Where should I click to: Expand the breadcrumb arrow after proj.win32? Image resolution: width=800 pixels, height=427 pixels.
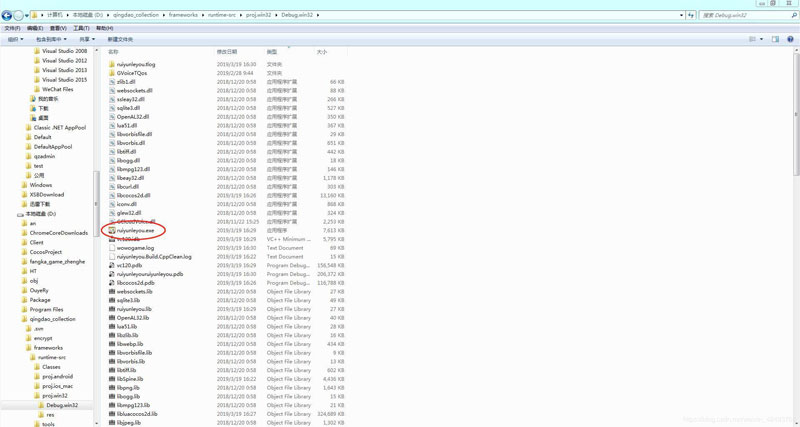[277, 15]
